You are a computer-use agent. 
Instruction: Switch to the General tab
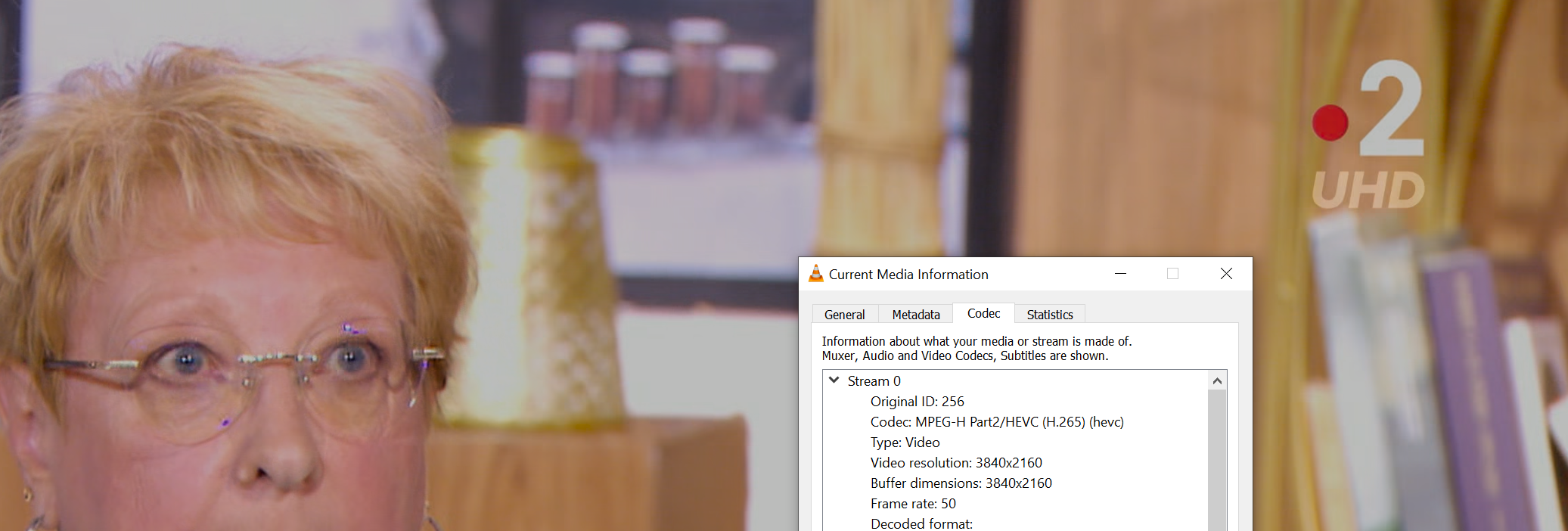click(844, 315)
